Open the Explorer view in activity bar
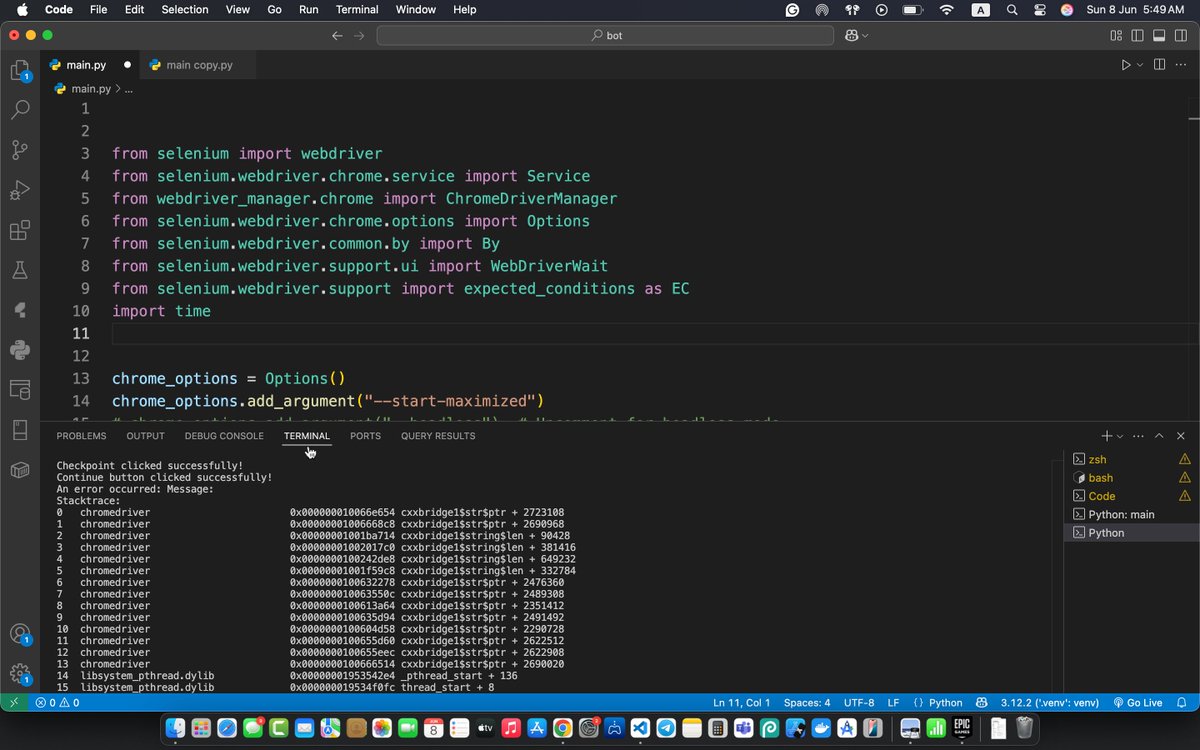The image size is (1200, 750). [20, 70]
